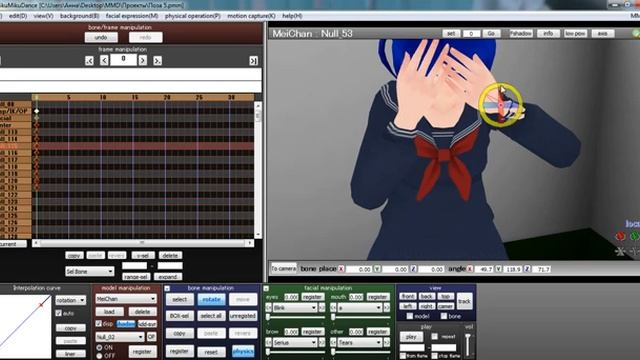Go to next keyframe (>. button)

(157, 61)
